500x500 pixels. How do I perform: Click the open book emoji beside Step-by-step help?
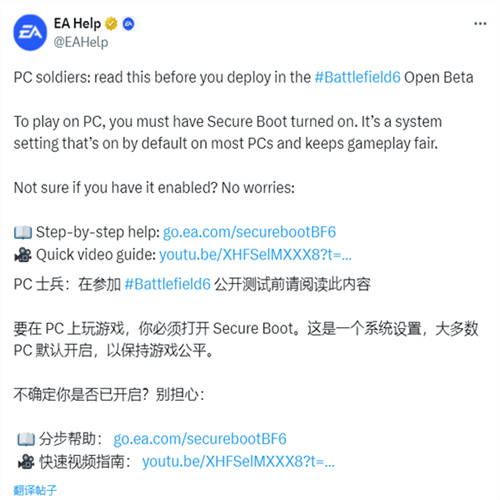click(23, 232)
